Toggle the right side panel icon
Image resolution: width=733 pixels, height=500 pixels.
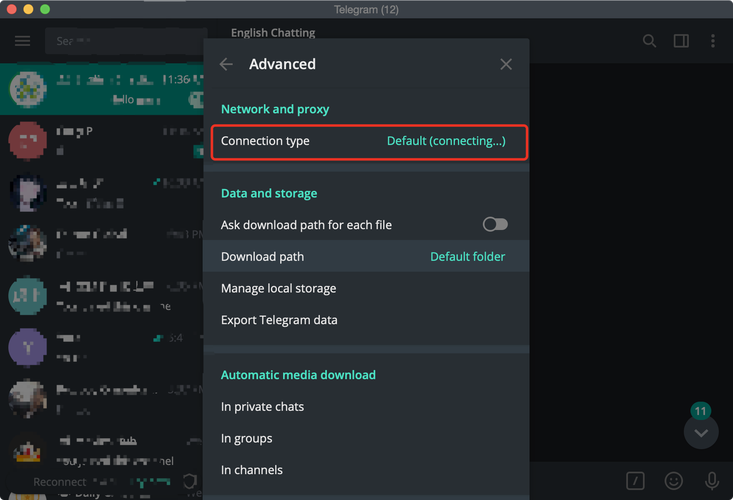coord(681,41)
